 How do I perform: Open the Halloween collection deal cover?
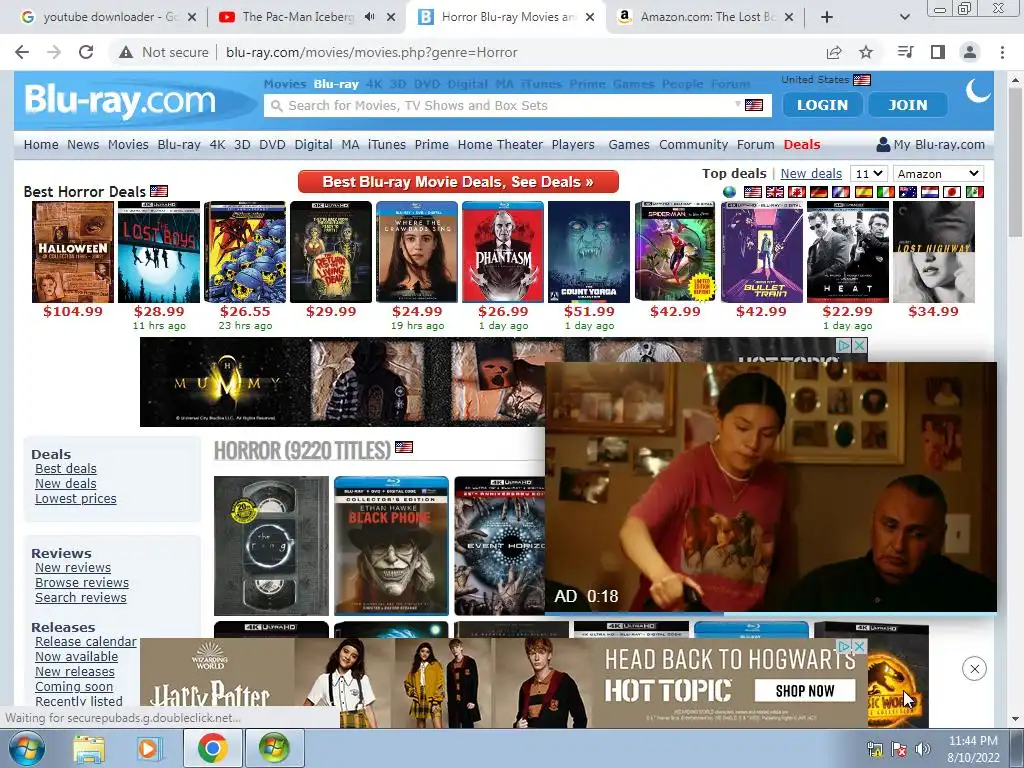pyautogui.click(x=72, y=252)
